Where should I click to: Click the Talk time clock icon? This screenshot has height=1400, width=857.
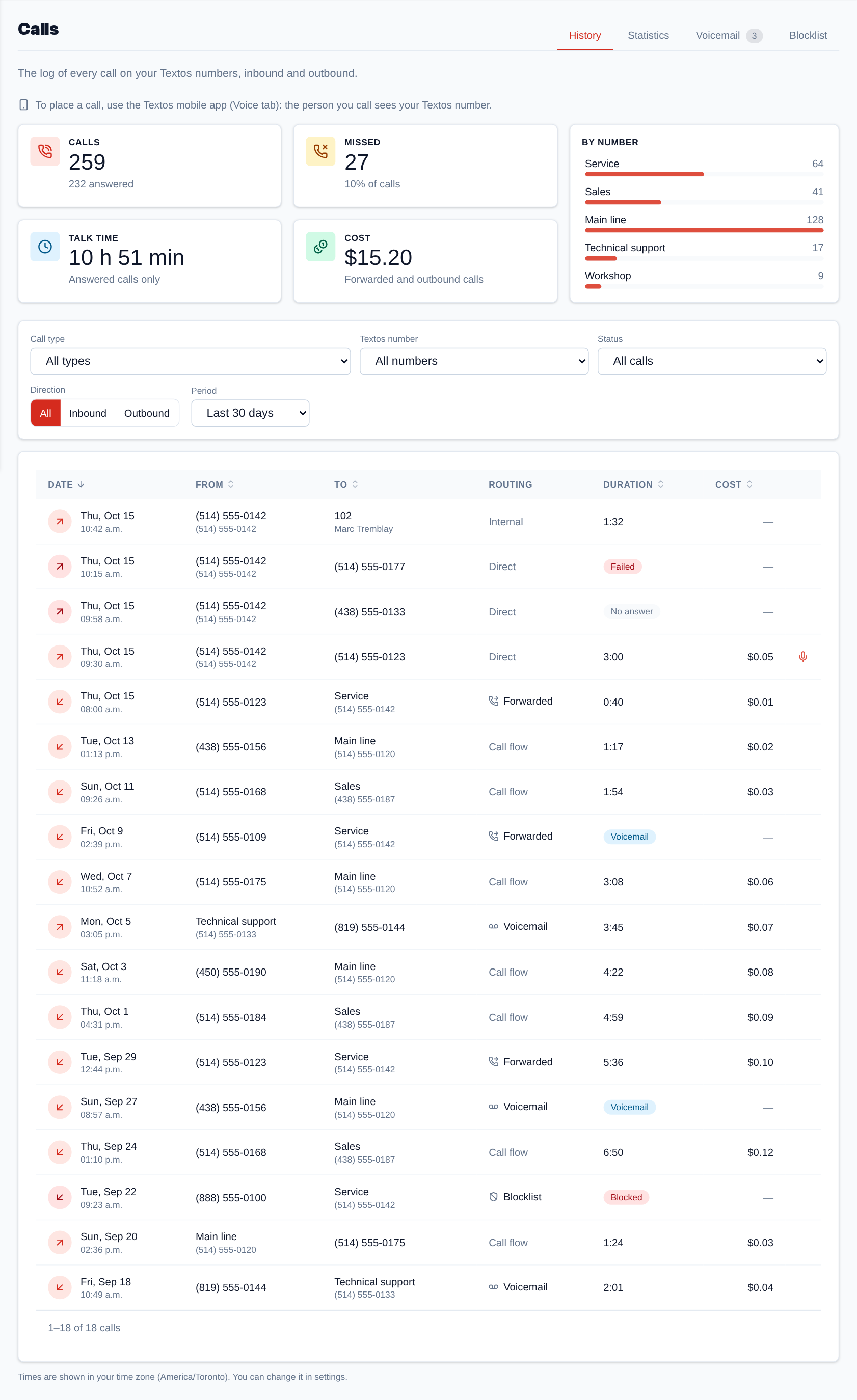coord(45,247)
